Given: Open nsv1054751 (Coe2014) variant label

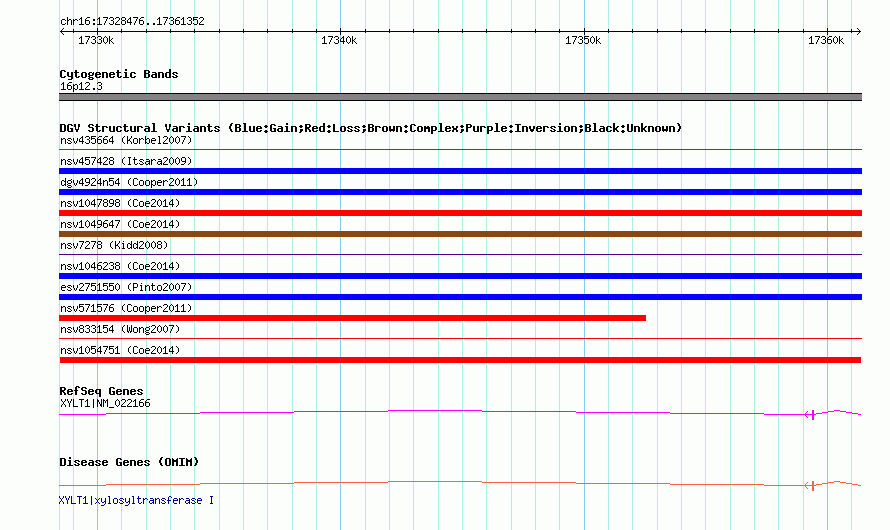Looking at the screenshot, I should 120,350.
